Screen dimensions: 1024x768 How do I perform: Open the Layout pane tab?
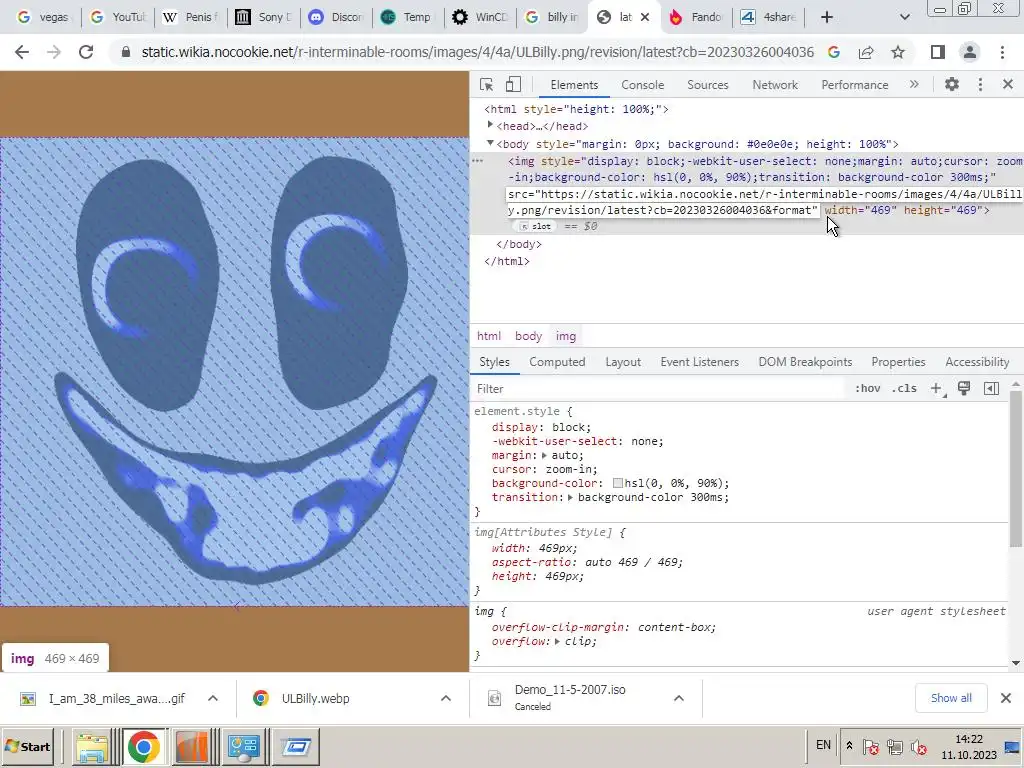(622, 362)
